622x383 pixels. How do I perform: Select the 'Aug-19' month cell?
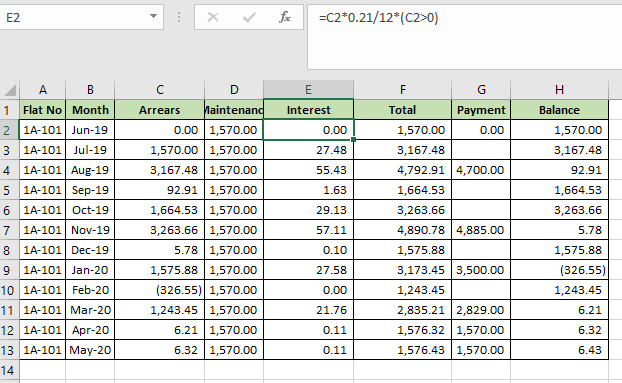tap(90, 170)
